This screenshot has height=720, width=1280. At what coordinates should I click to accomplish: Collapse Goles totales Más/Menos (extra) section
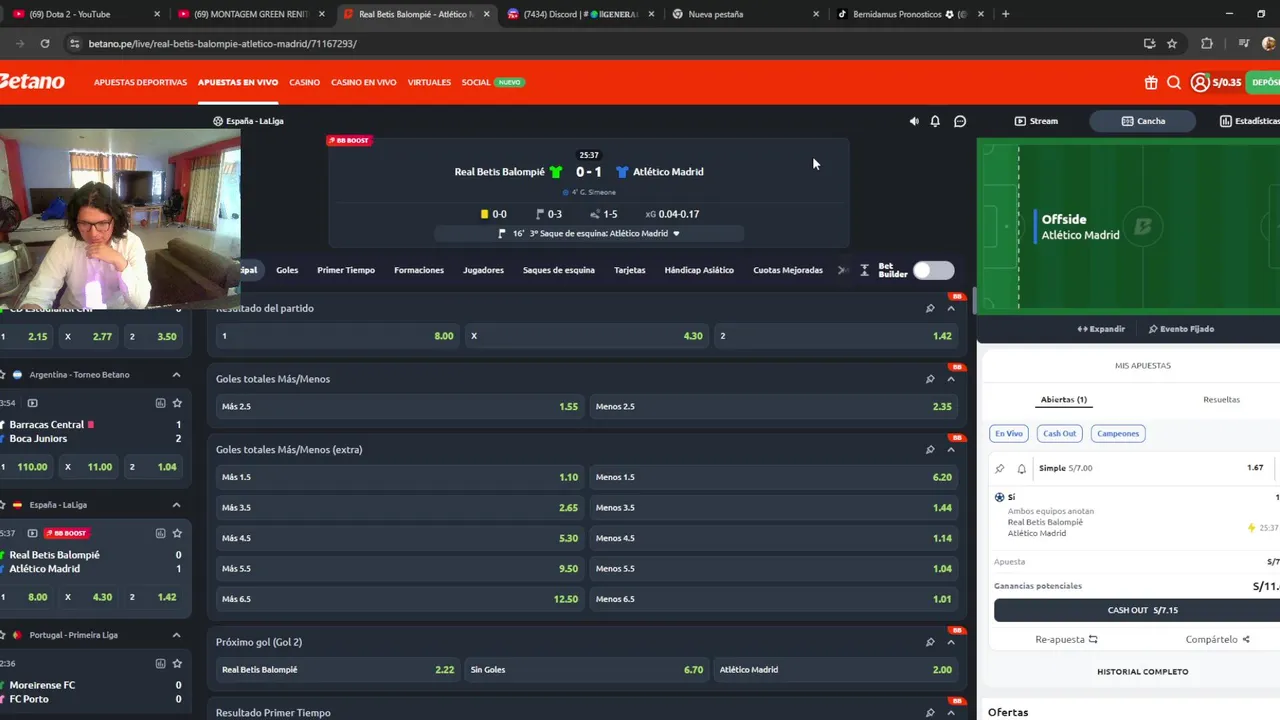point(951,449)
